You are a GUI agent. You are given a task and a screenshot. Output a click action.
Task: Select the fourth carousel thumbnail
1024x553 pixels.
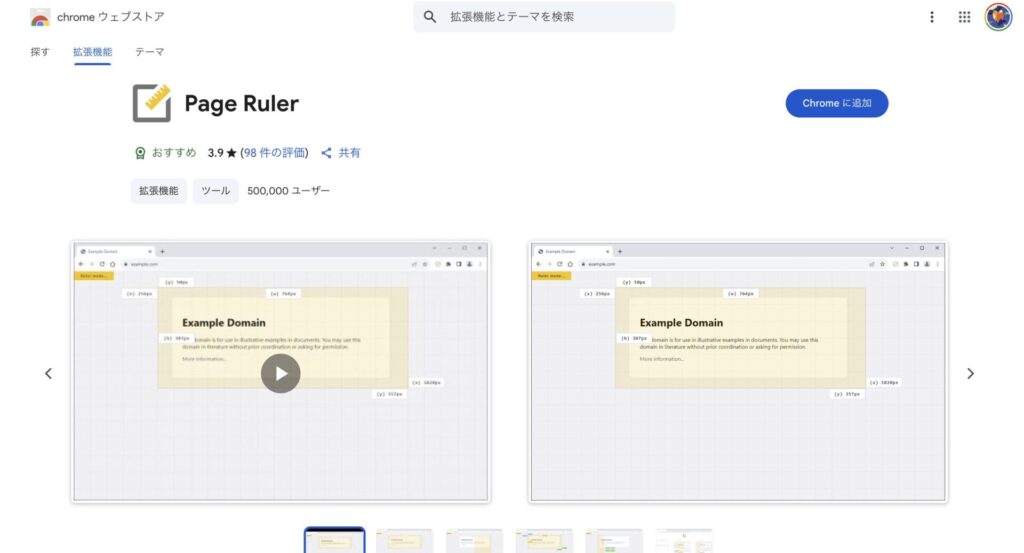[544, 541]
